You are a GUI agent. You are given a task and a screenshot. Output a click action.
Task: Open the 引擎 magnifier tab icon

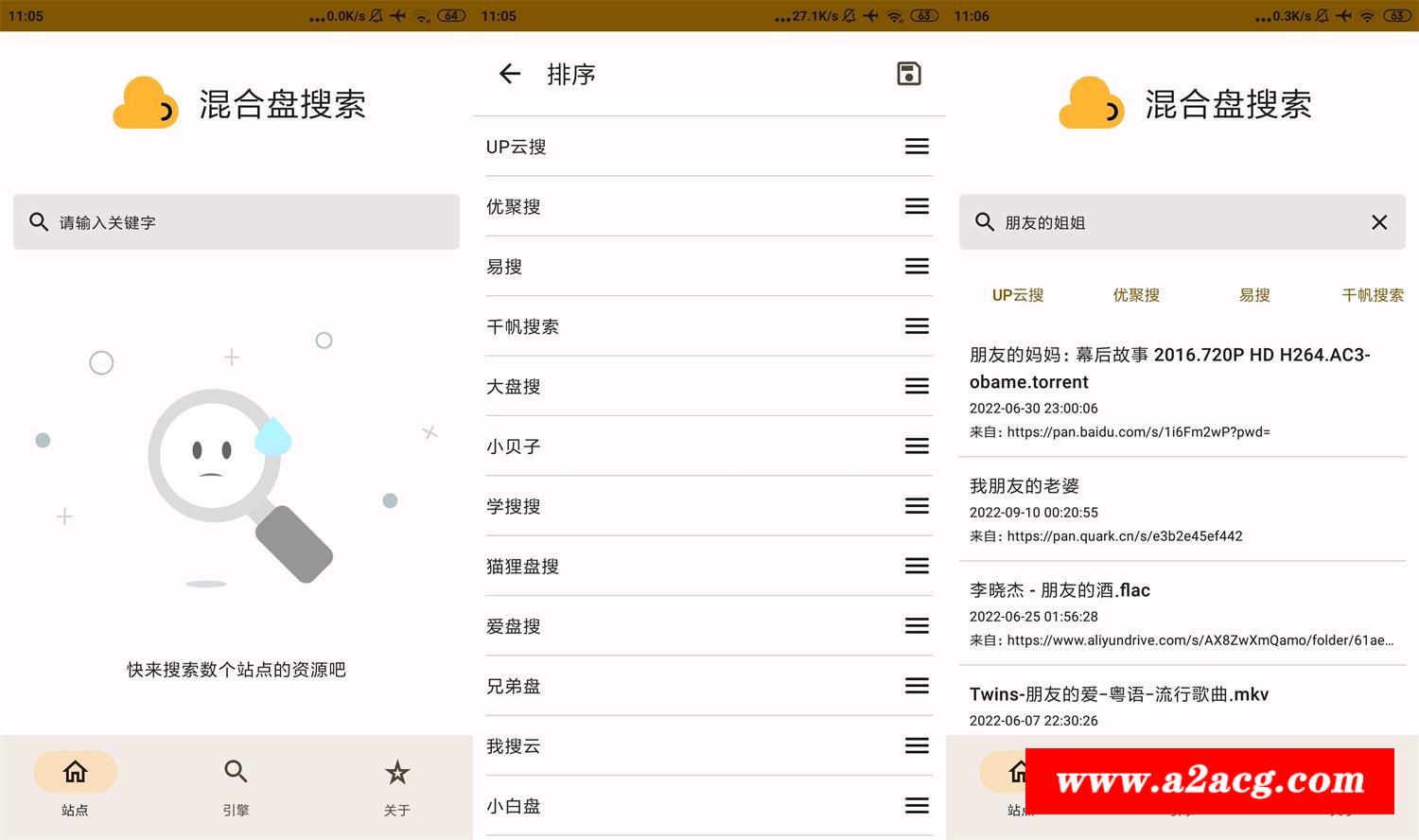236,772
